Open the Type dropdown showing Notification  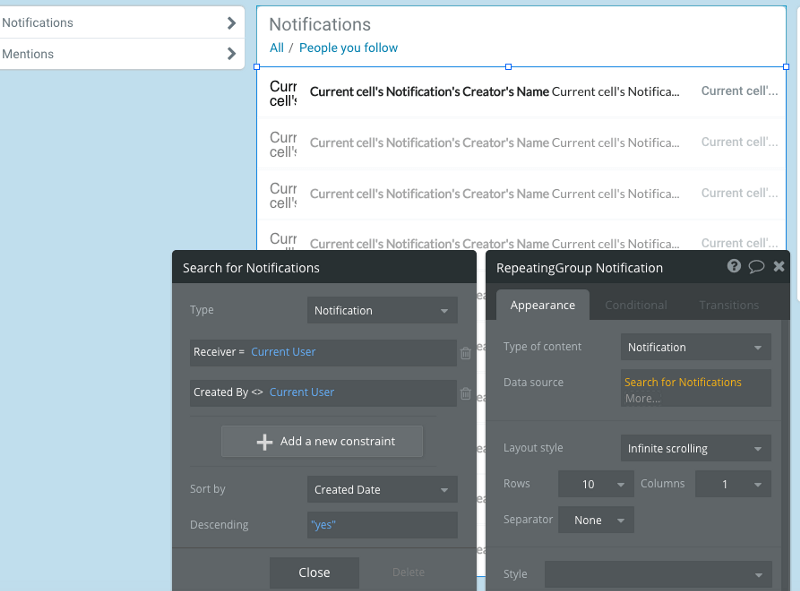point(382,310)
